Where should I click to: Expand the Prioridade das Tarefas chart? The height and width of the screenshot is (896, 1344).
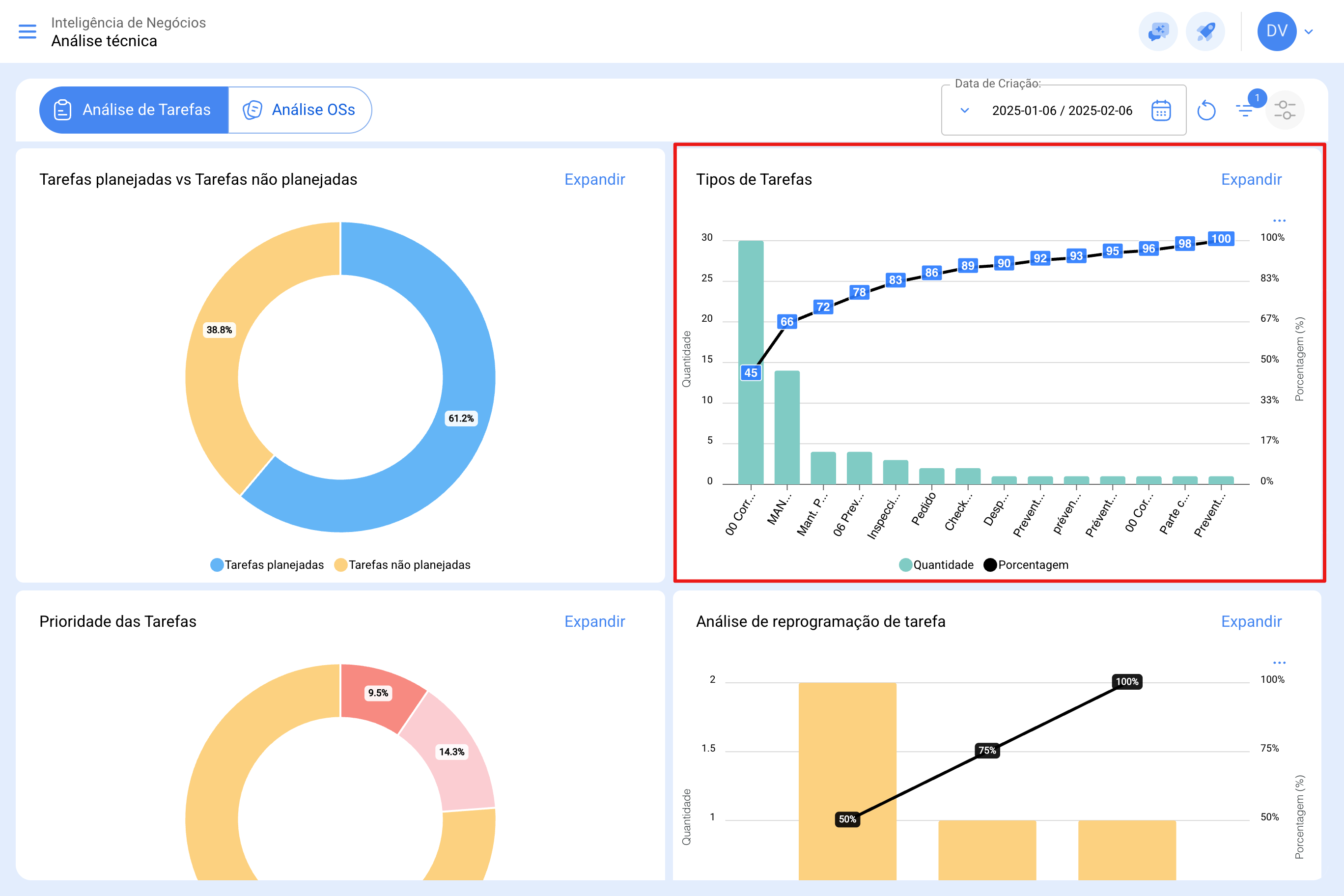[x=594, y=621]
